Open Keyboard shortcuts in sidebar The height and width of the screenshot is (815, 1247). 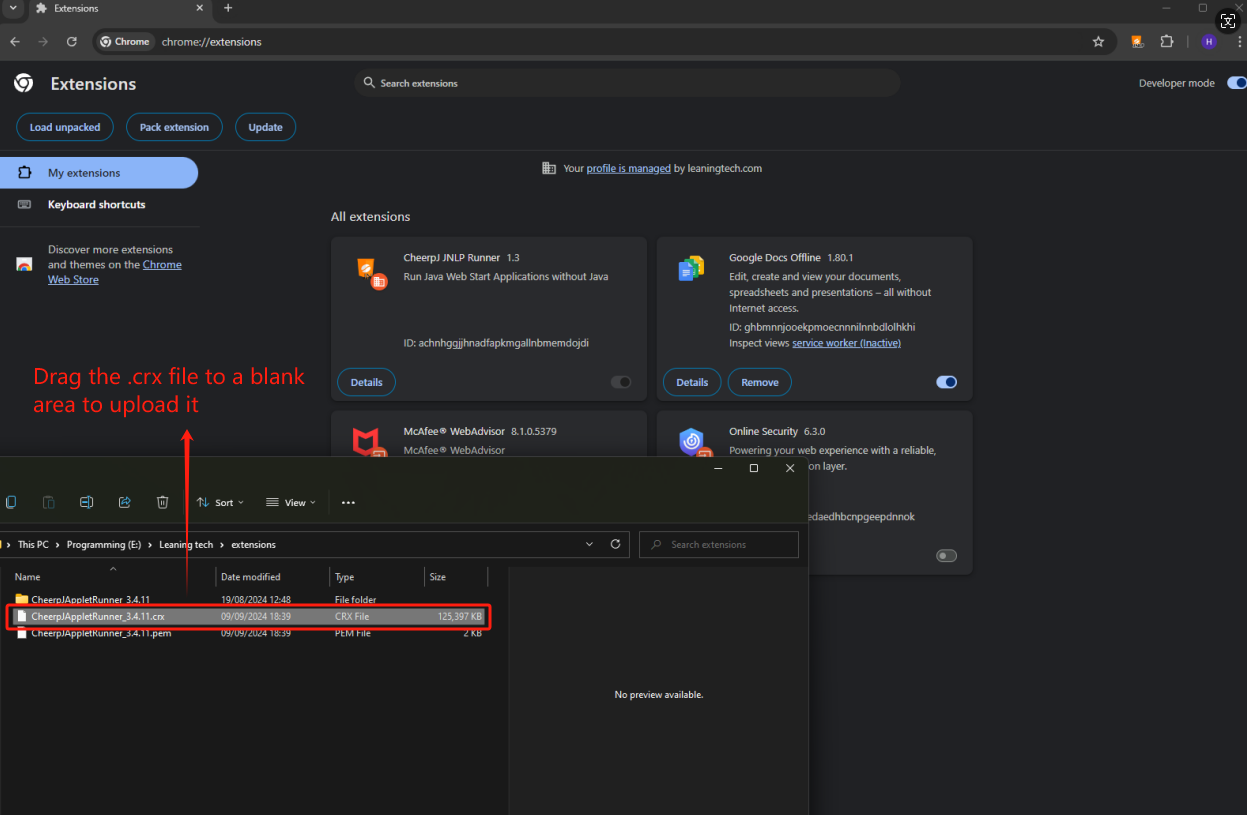[96, 205]
